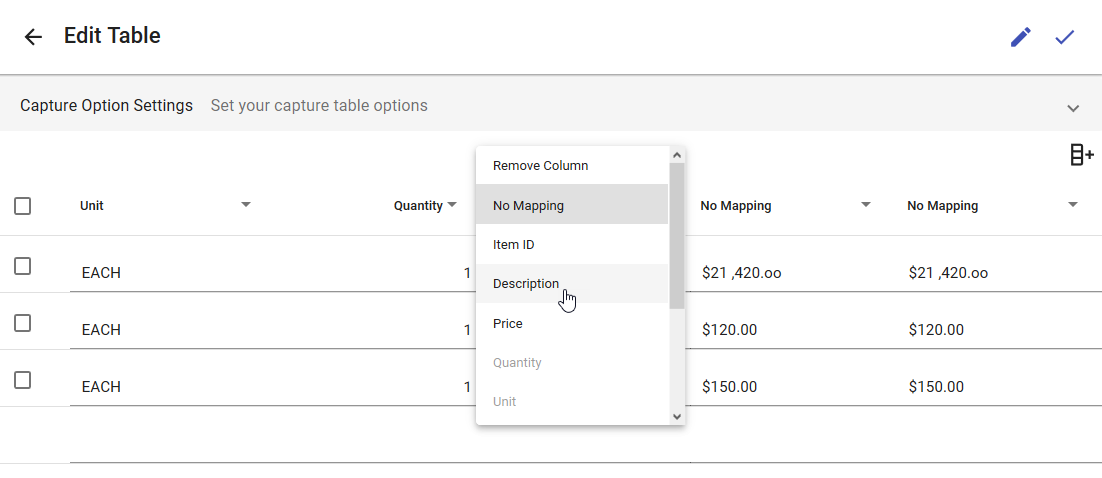
Task: Click the Quantity column header label
Action: pos(418,206)
